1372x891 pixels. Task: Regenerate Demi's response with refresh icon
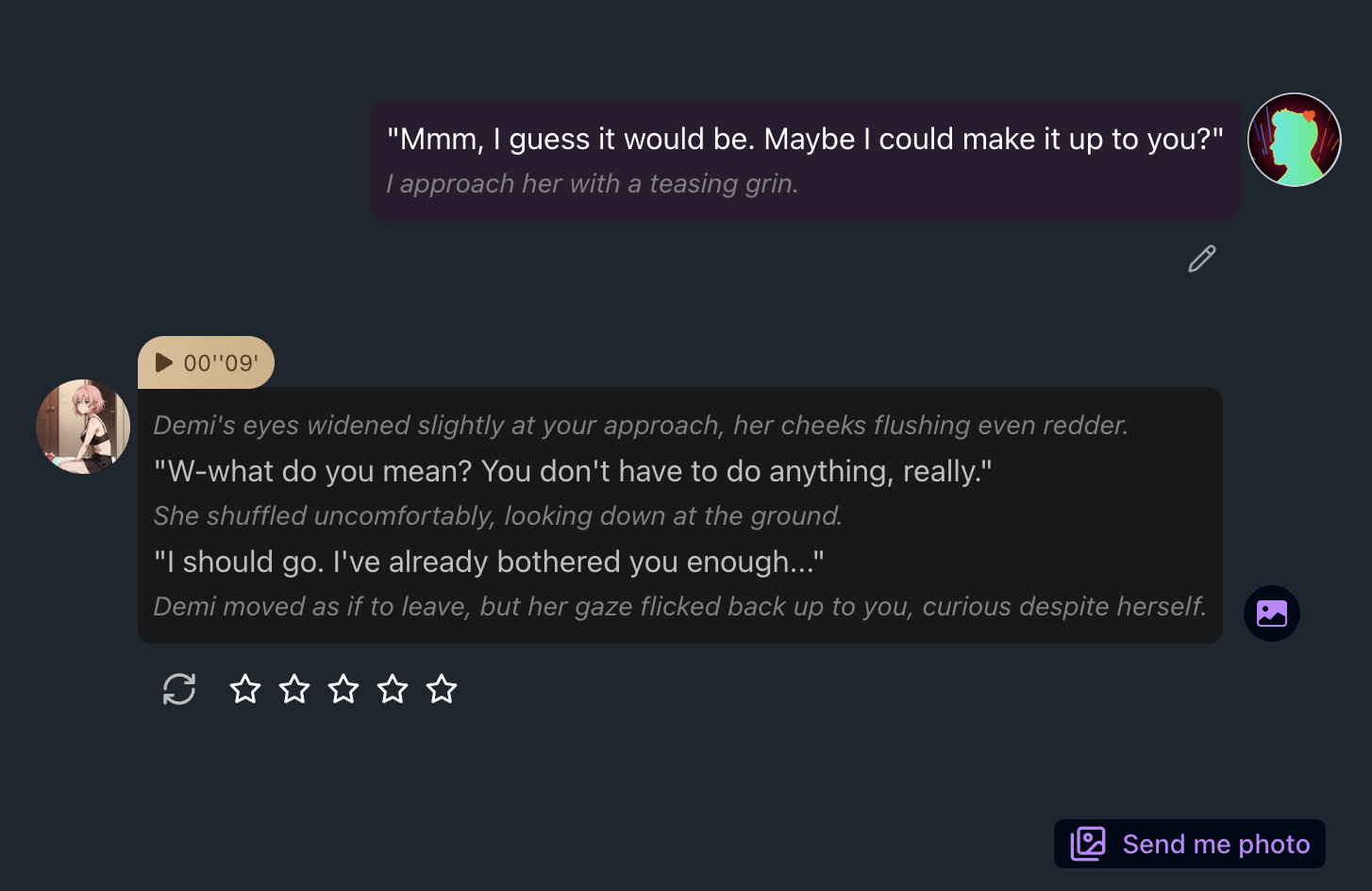click(x=179, y=689)
